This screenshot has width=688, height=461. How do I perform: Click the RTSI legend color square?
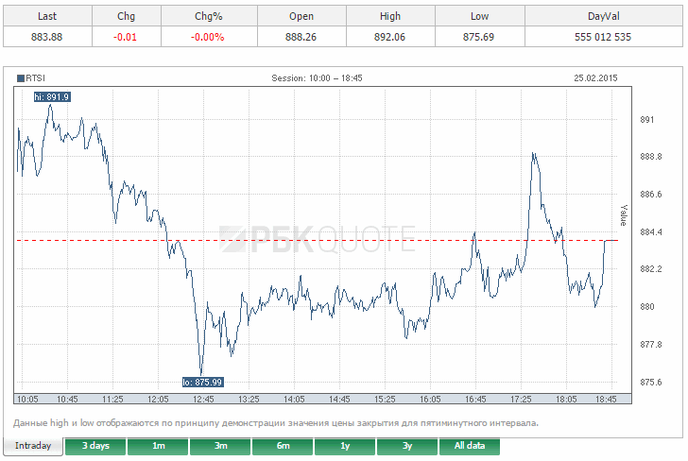pyautogui.click(x=19, y=77)
